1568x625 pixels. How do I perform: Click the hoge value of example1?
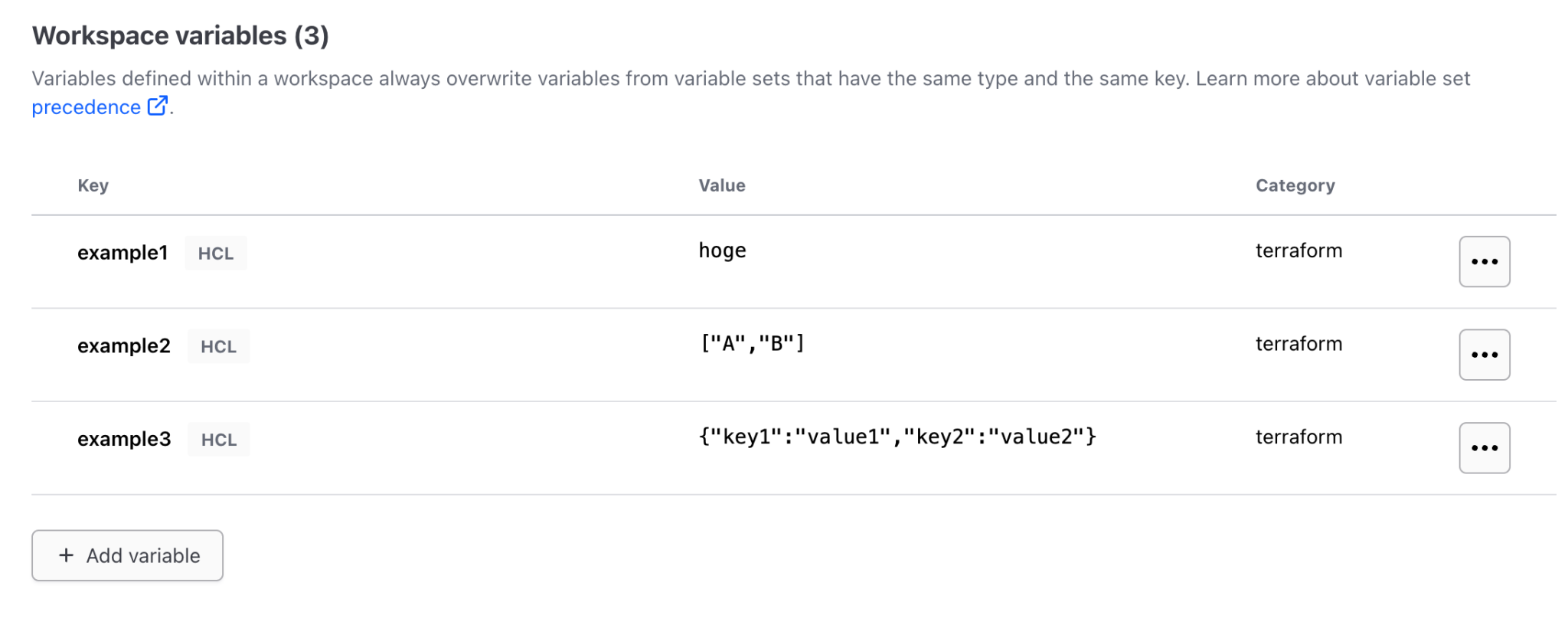(722, 250)
